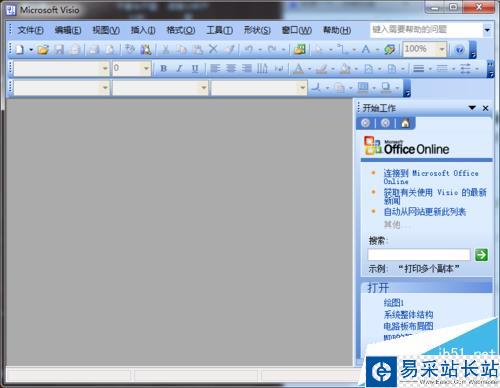Screen dimensions: 500x388
Task: Click the Line Ends icon
Action: pyautogui.click(x=466, y=69)
